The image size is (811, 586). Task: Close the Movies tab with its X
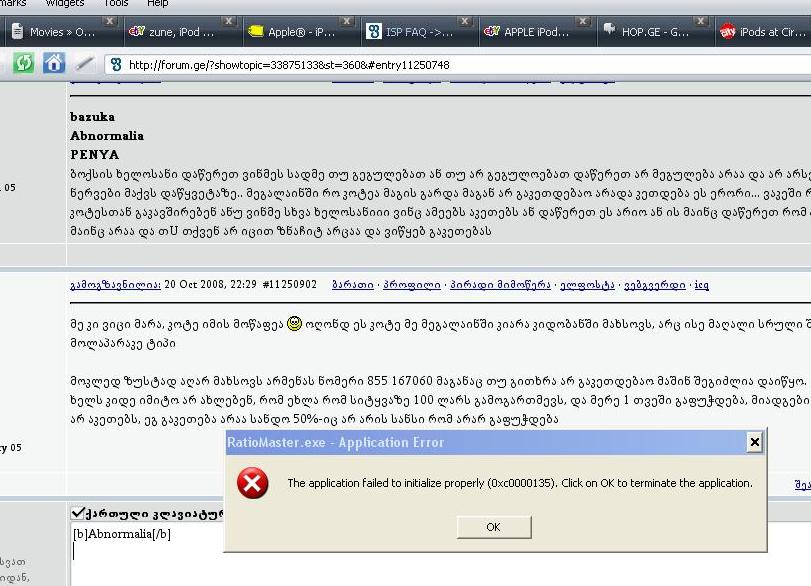pyautogui.click(x=109, y=21)
